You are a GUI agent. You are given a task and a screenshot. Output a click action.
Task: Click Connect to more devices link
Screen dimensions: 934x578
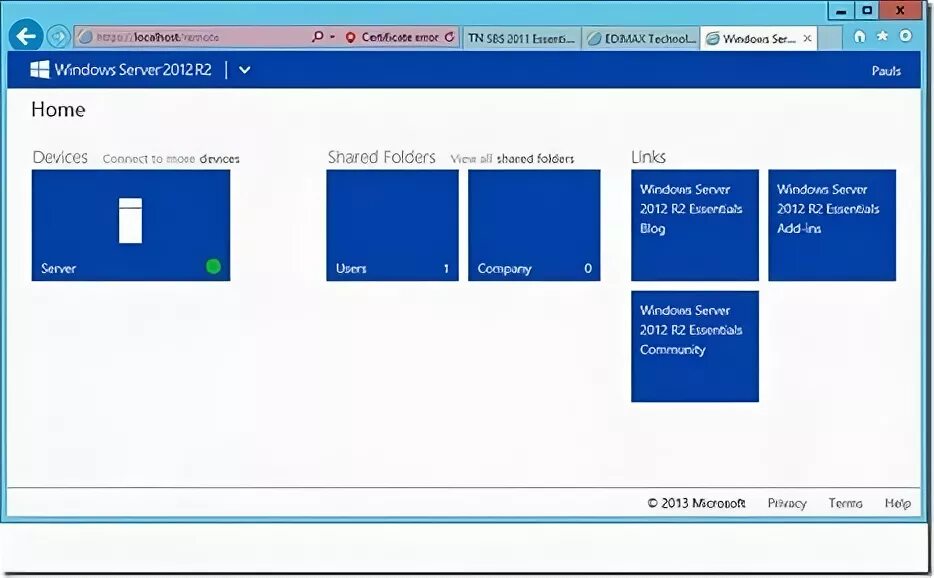(171, 159)
